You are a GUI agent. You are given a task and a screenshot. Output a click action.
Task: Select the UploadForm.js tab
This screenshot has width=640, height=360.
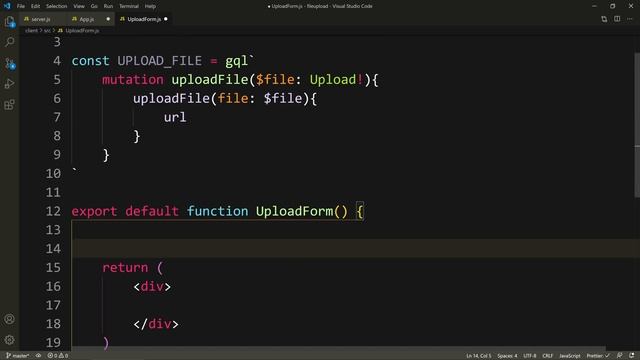(x=144, y=19)
